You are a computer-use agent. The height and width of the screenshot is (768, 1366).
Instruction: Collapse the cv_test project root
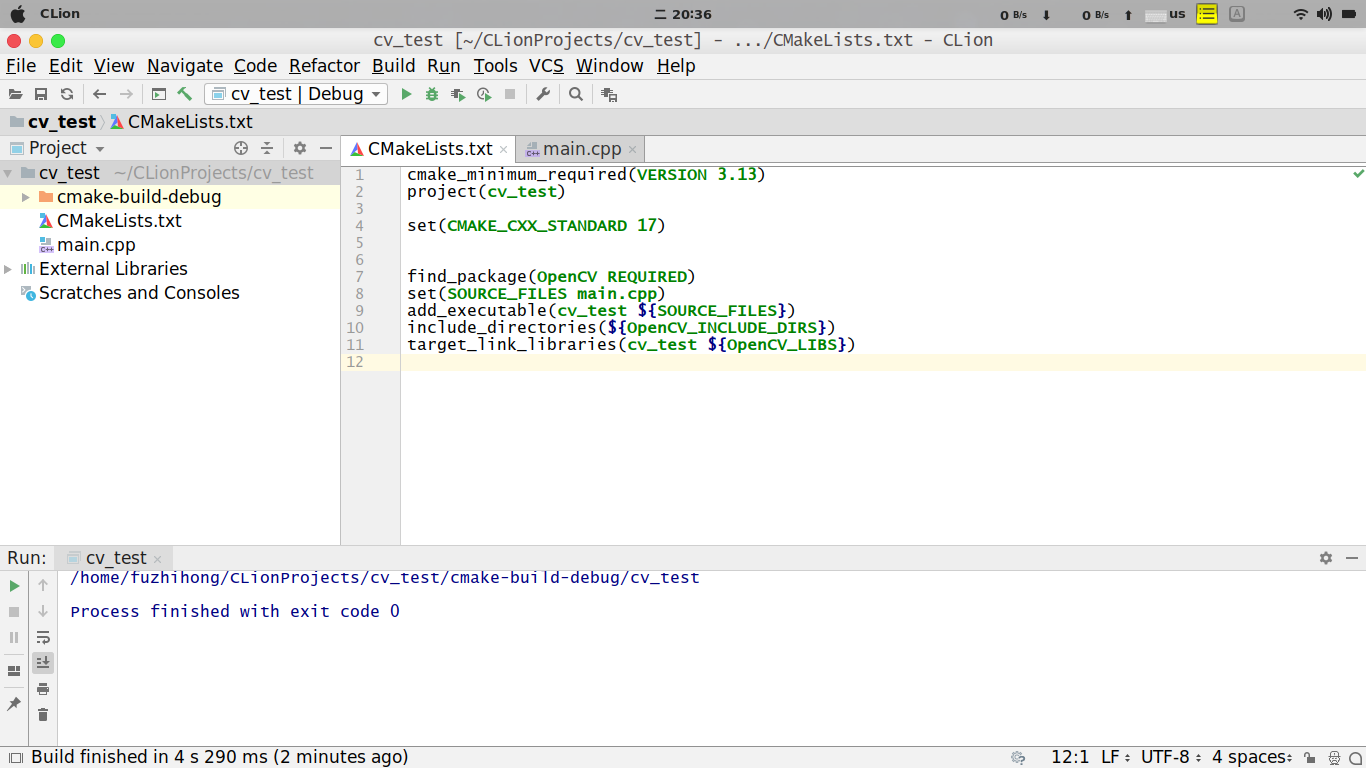tap(8, 173)
